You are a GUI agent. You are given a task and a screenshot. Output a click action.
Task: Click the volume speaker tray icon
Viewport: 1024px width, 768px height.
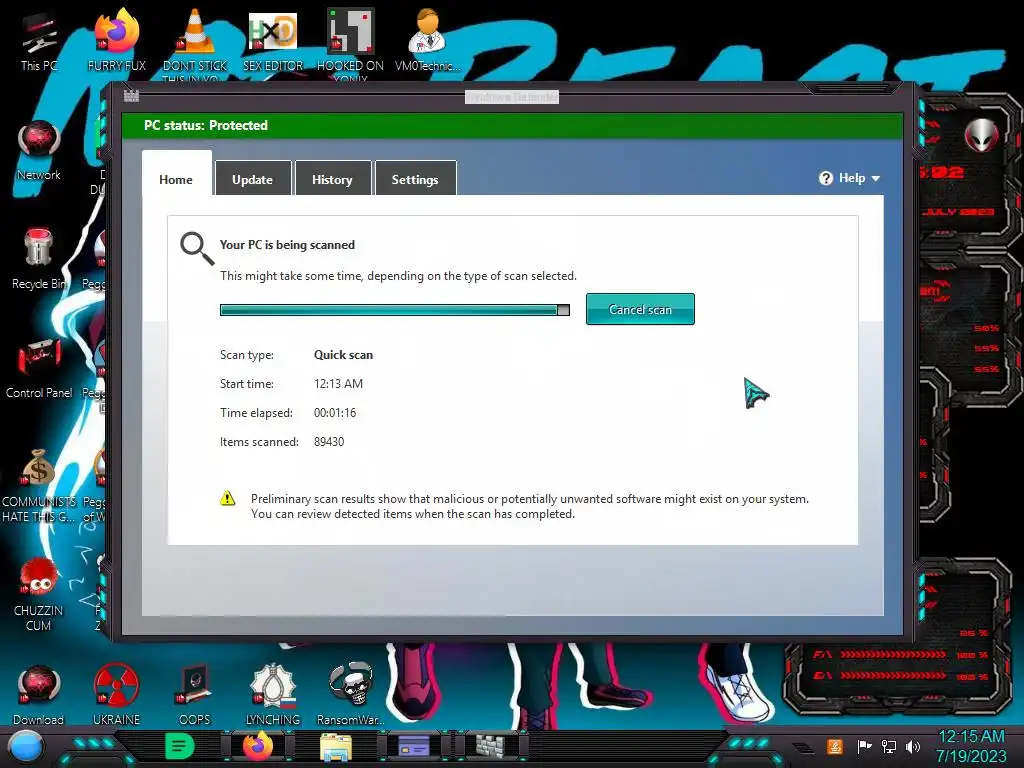coord(912,746)
